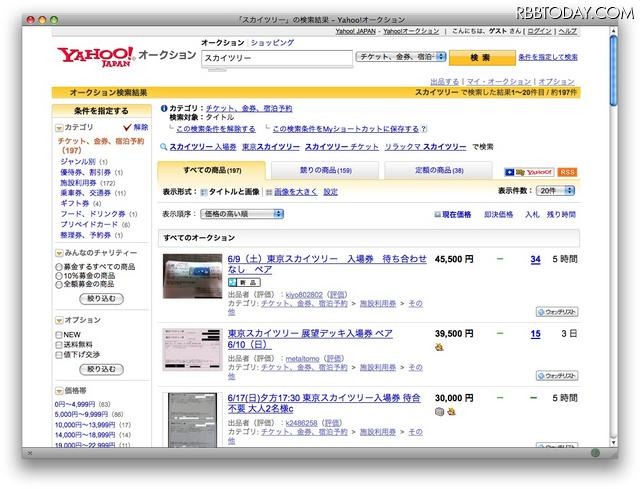Collapse the みんなのチャリティー section
The width and height of the screenshot is (640, 489).
(x=59, y=253)
